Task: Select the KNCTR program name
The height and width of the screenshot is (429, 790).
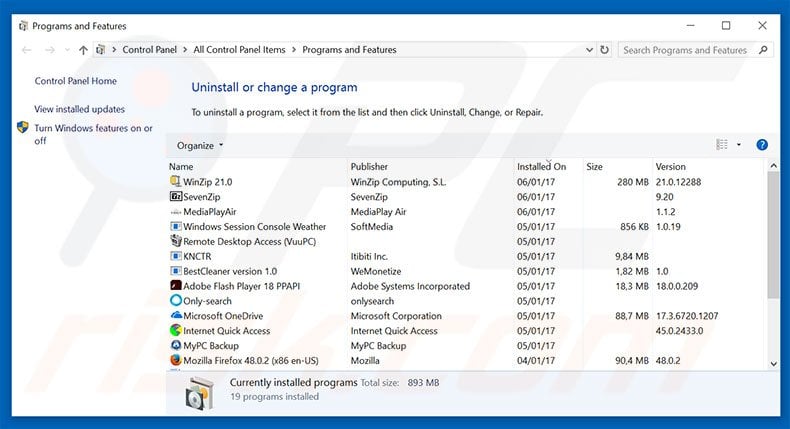Action: click(197, 257)
